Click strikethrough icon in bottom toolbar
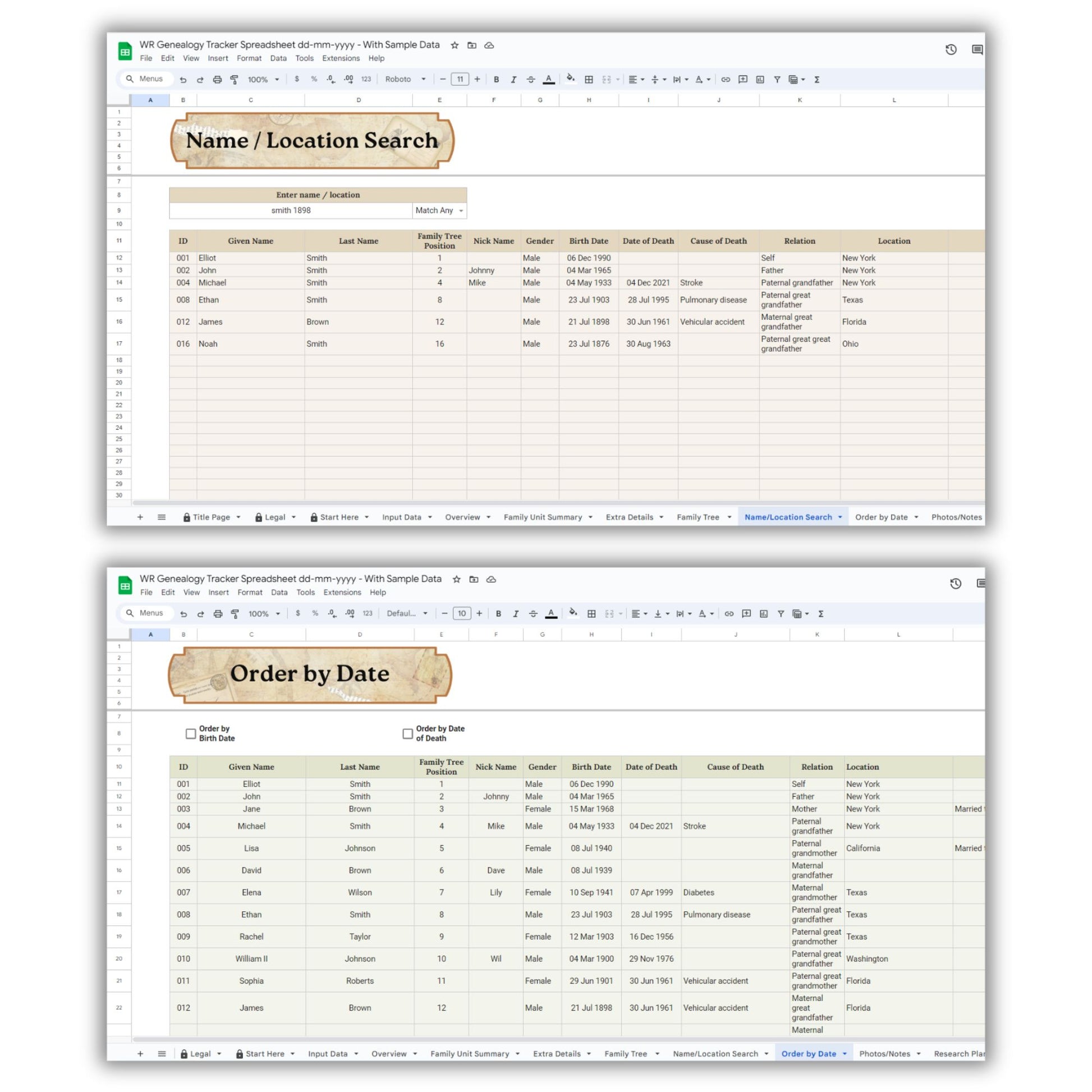This screenshot has height=1092, width=1092. pos(533,614)
